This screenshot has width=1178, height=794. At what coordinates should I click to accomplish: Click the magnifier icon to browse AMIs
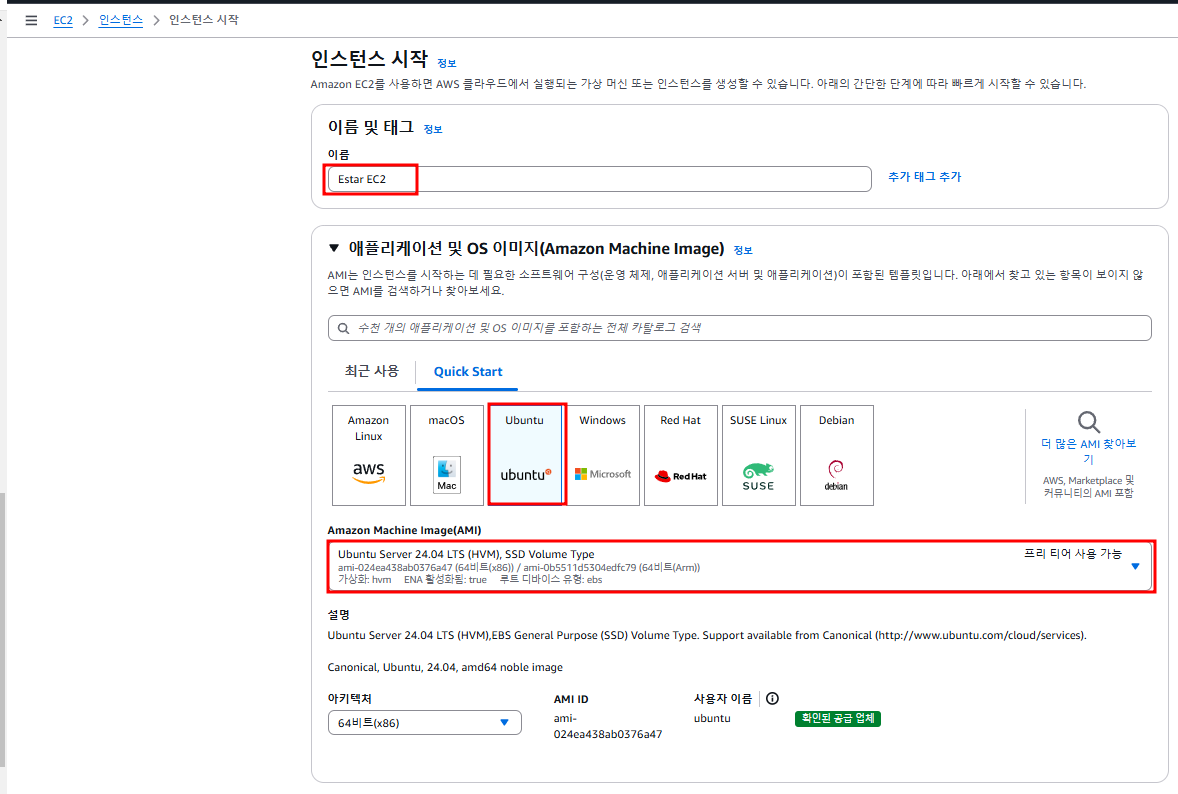(1089, 422)
